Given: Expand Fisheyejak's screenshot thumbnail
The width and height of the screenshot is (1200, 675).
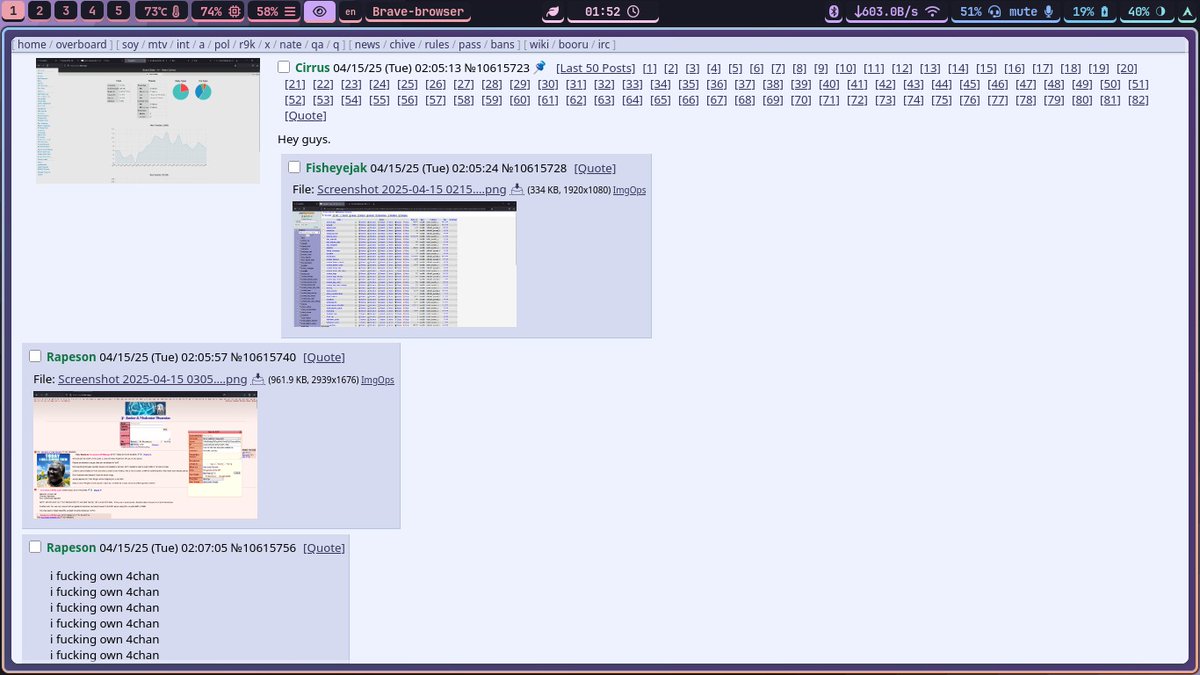Looking at the screenshot, I should [x=405, y=264].
